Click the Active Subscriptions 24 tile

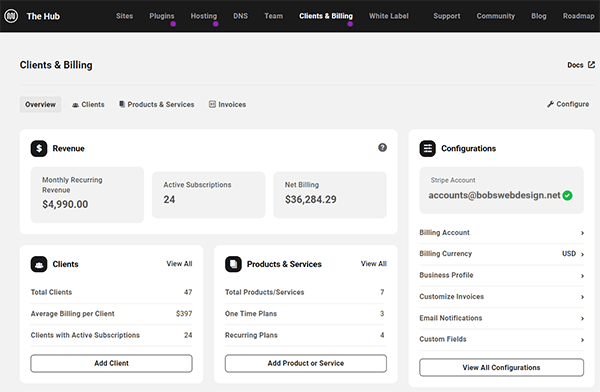click(209, 195)
